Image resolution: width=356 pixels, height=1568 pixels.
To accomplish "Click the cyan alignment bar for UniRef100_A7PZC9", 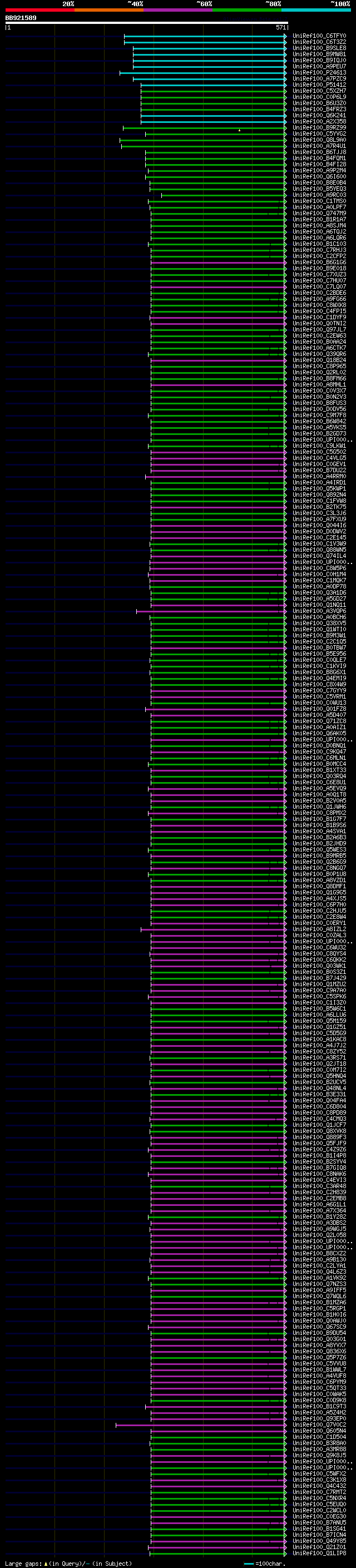I will point(210,78).
